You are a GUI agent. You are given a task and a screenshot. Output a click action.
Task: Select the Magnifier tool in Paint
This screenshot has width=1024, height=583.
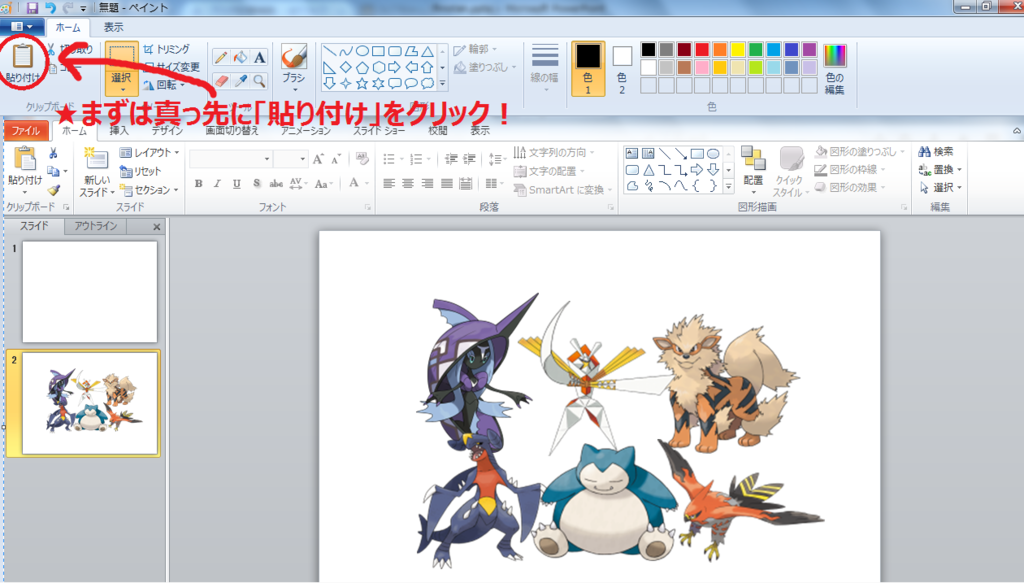point(259,80)
